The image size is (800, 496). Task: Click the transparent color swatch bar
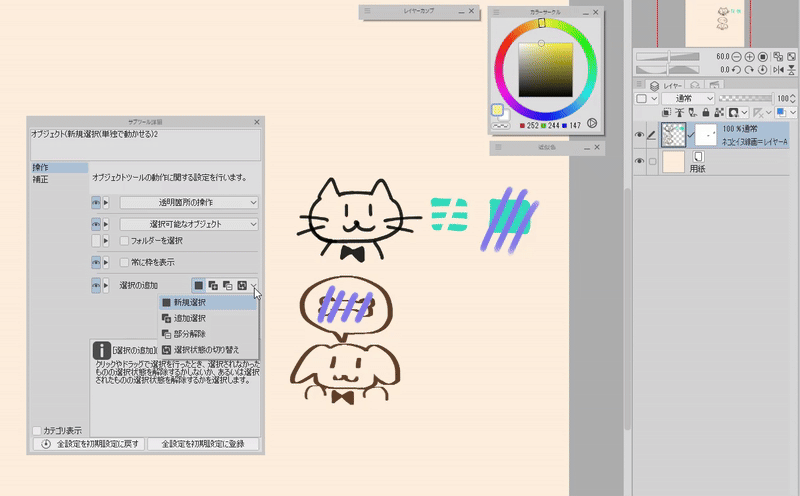500,126
